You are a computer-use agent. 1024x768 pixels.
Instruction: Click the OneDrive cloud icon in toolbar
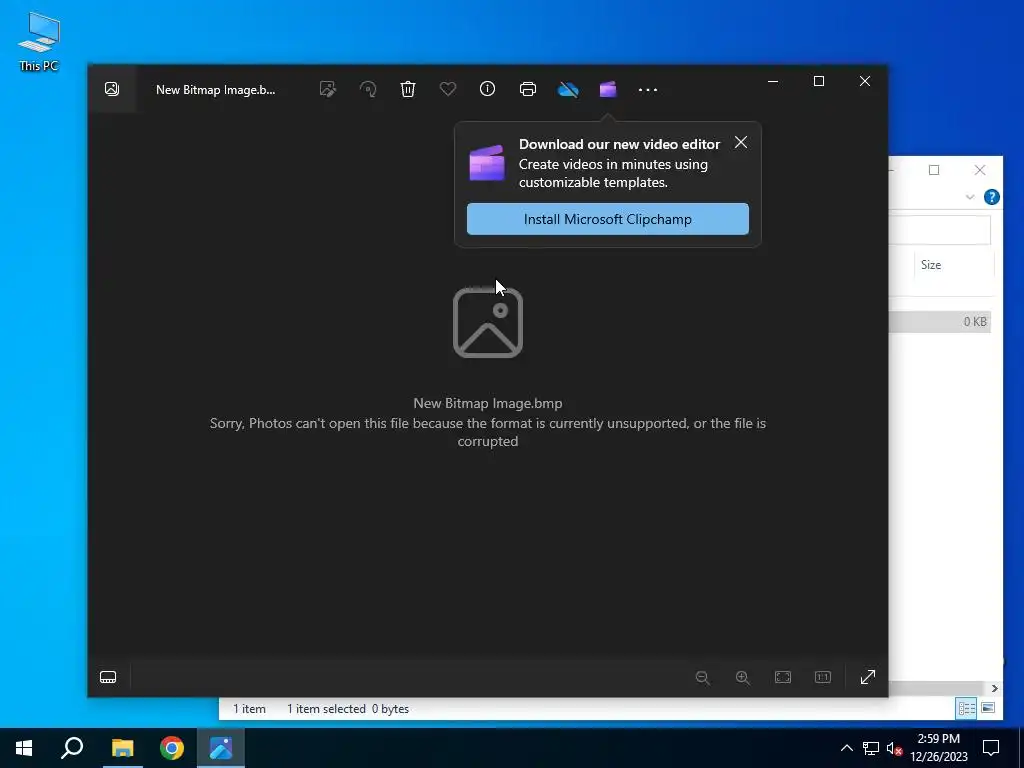568,89
